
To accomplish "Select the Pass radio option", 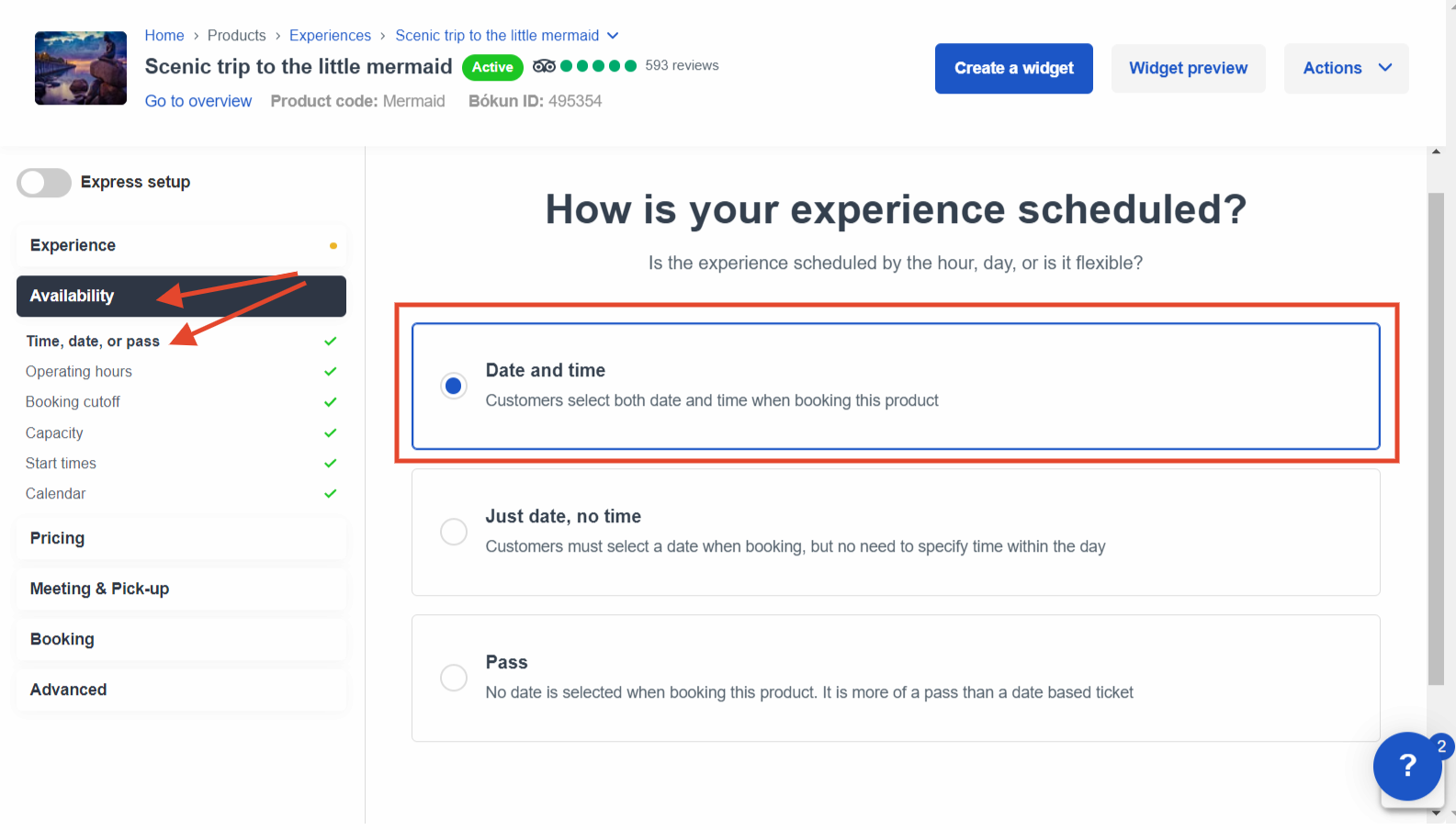I will (454, 678).
